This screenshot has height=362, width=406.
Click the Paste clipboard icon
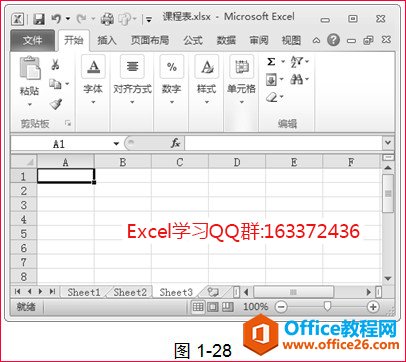click(x=30, y=68)
